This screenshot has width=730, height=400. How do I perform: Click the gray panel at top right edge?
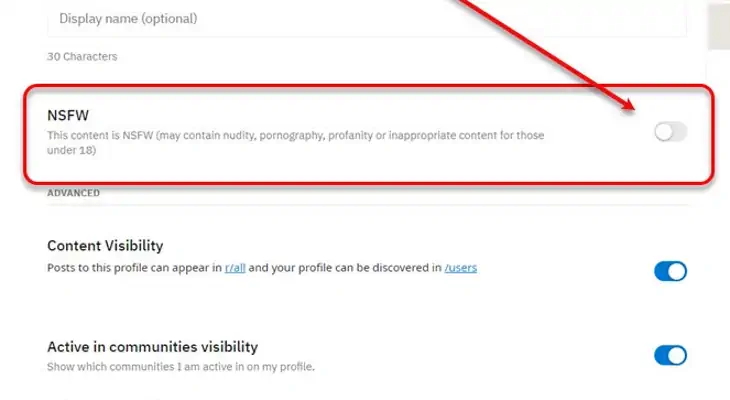718,24
